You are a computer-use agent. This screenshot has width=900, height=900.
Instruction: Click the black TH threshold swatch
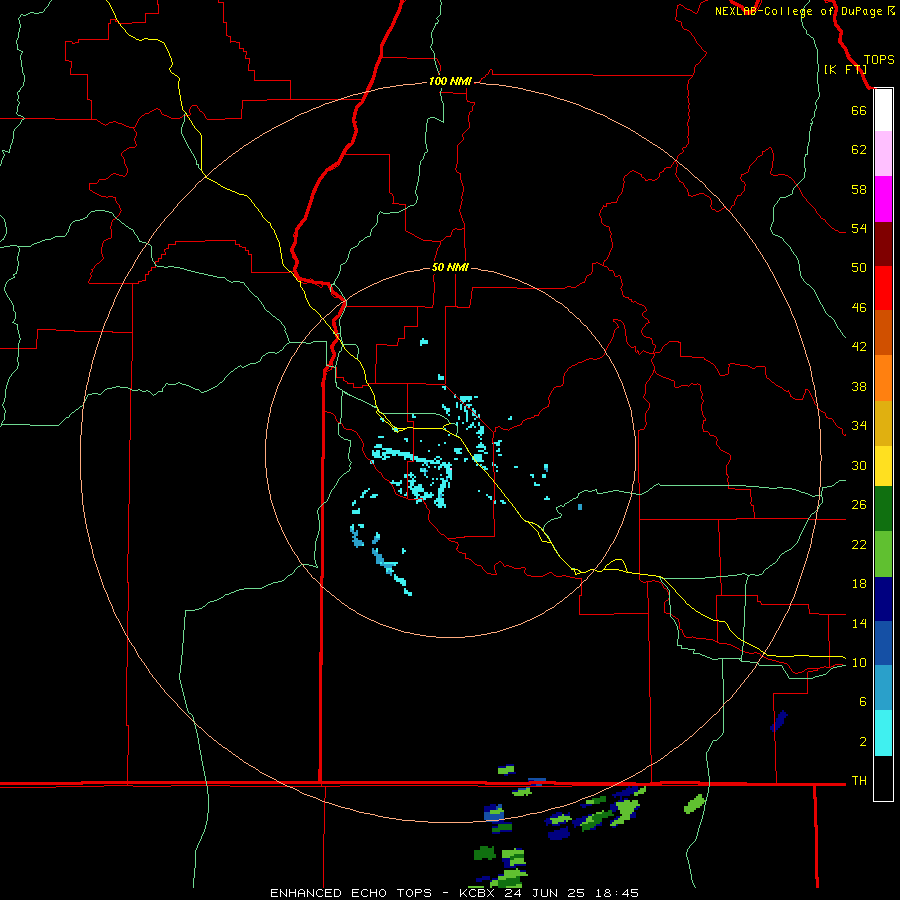pos(883,778)
